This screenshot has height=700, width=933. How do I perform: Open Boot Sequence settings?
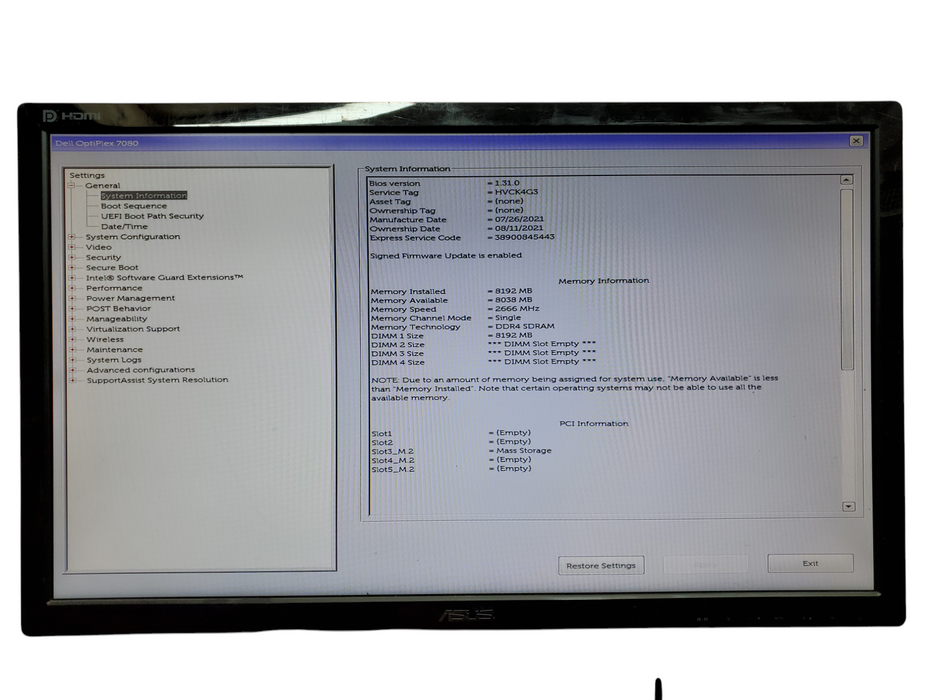point(133,206)
